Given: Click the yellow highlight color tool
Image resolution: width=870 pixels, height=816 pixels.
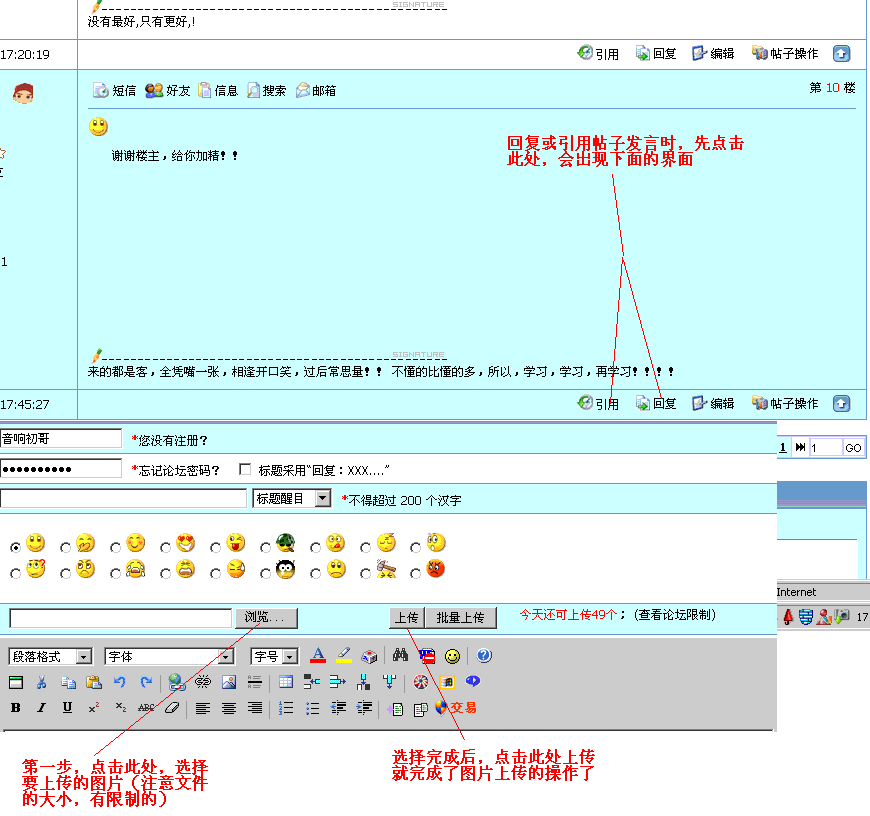Looking at the screenshot, I should click(344, 656).
